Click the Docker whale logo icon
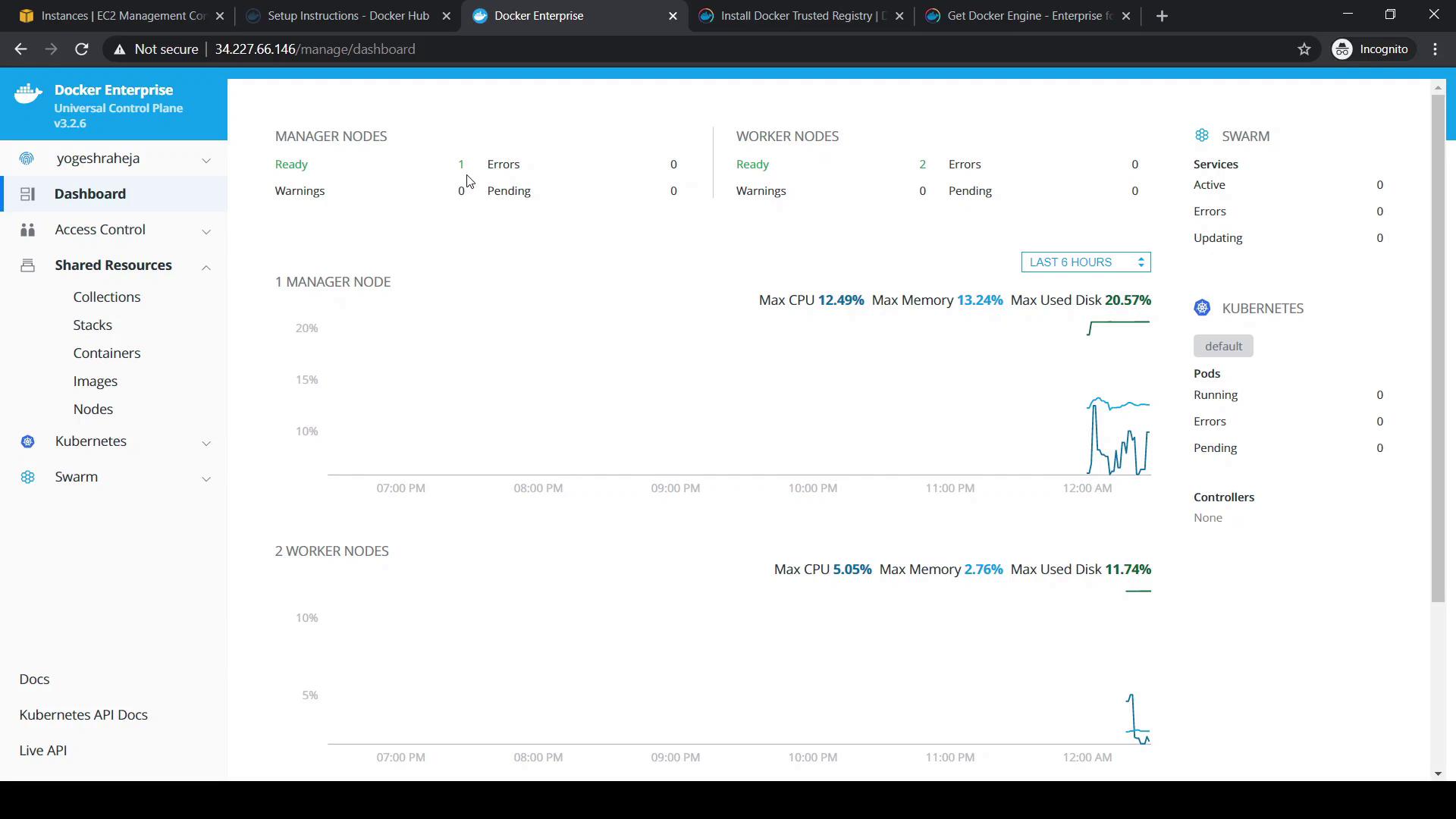The image size is (1456, 819). click(28, 94)
